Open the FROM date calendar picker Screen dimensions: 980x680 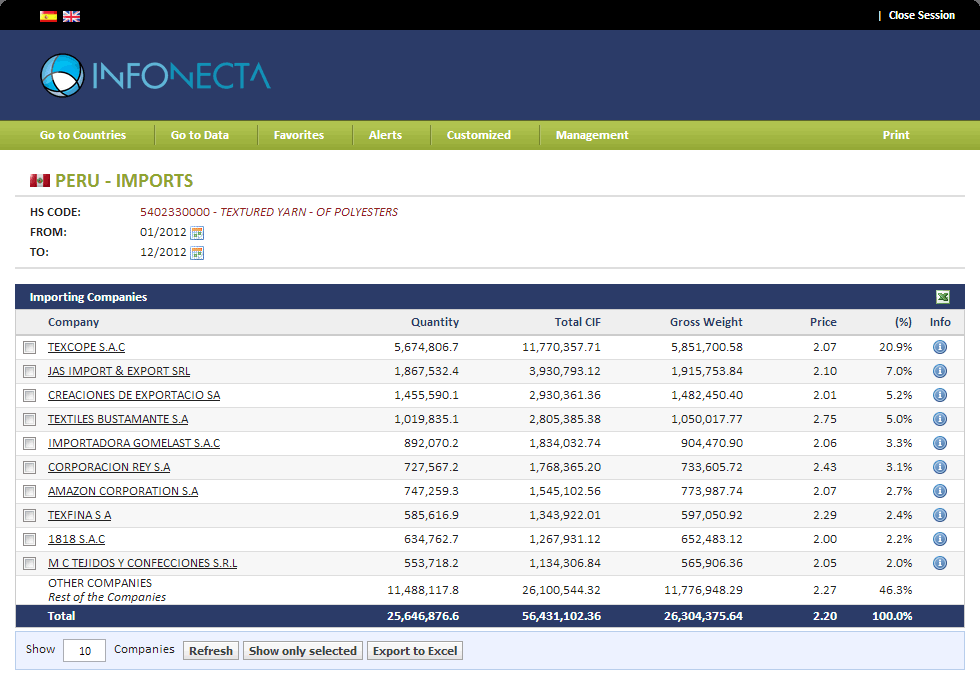[197, 233]
